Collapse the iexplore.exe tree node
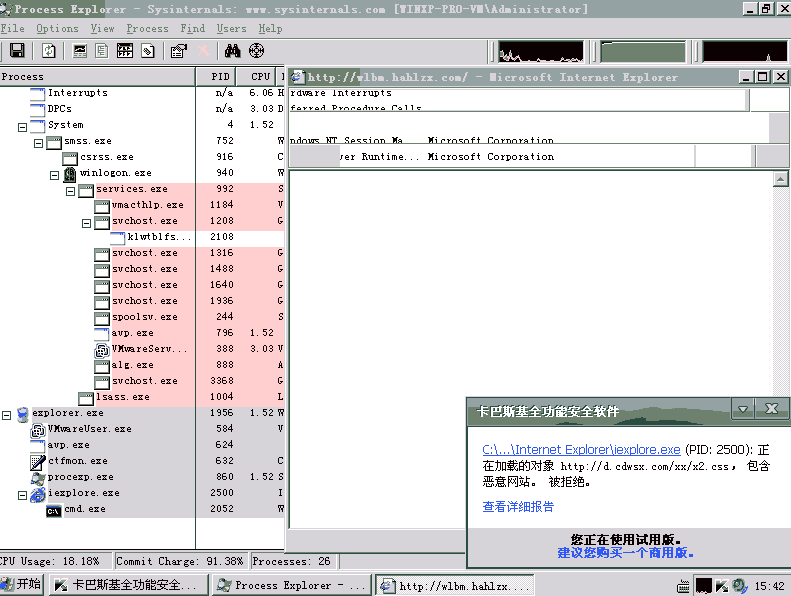 point(23,493)
